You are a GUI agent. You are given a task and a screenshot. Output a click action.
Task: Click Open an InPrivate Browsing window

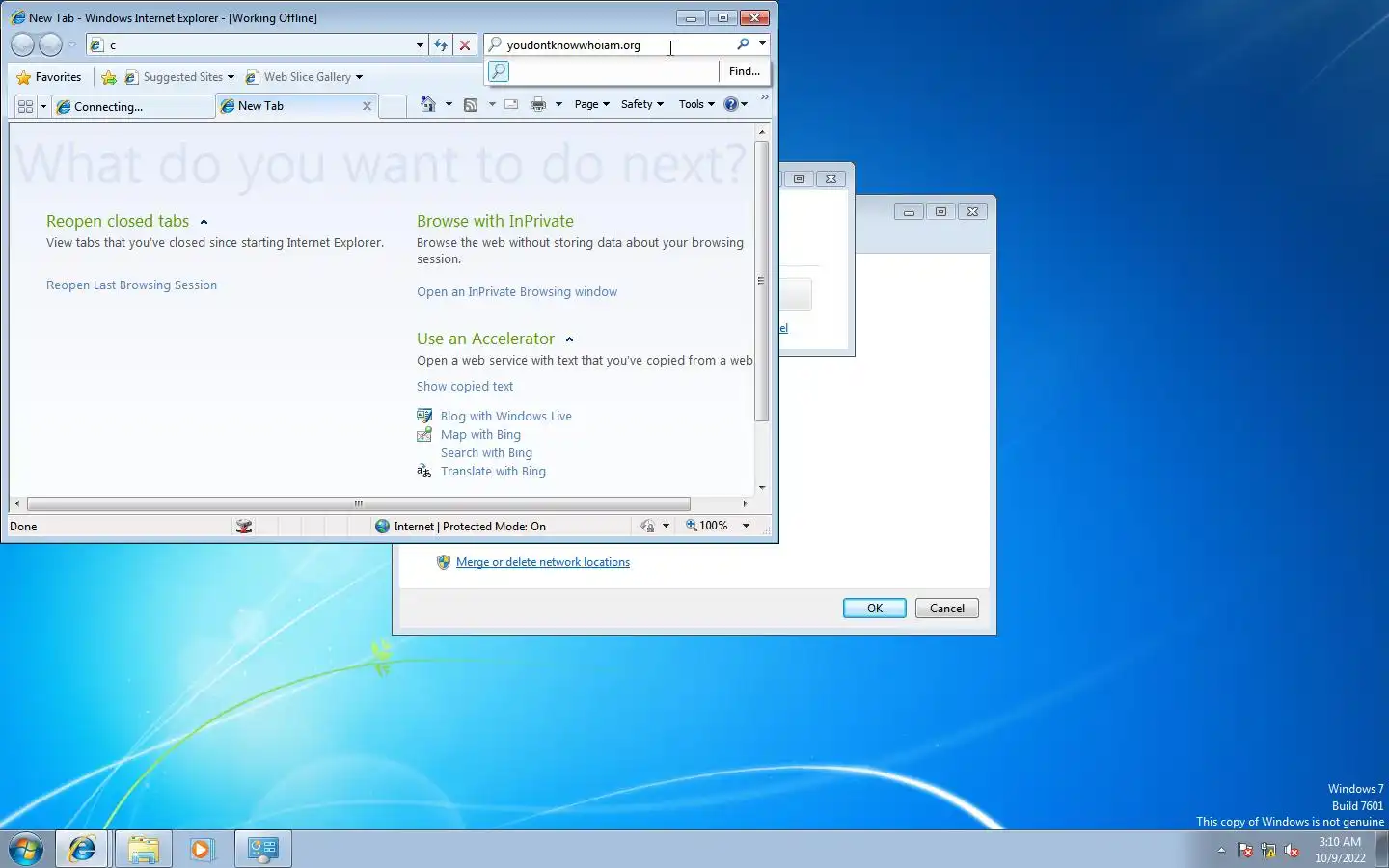pos(517,292)
